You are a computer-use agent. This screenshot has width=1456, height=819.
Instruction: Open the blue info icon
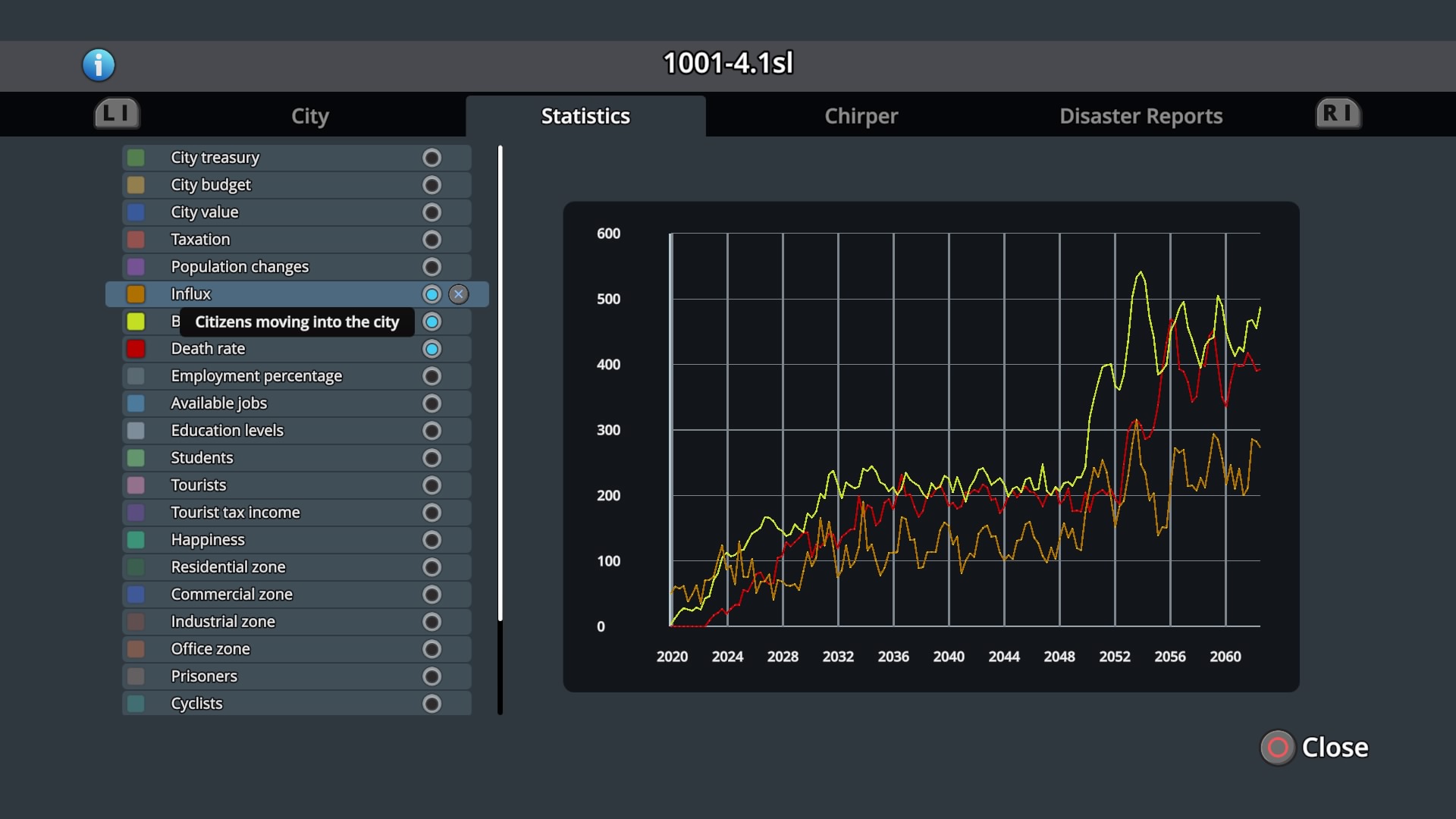[x=99, y=65]
